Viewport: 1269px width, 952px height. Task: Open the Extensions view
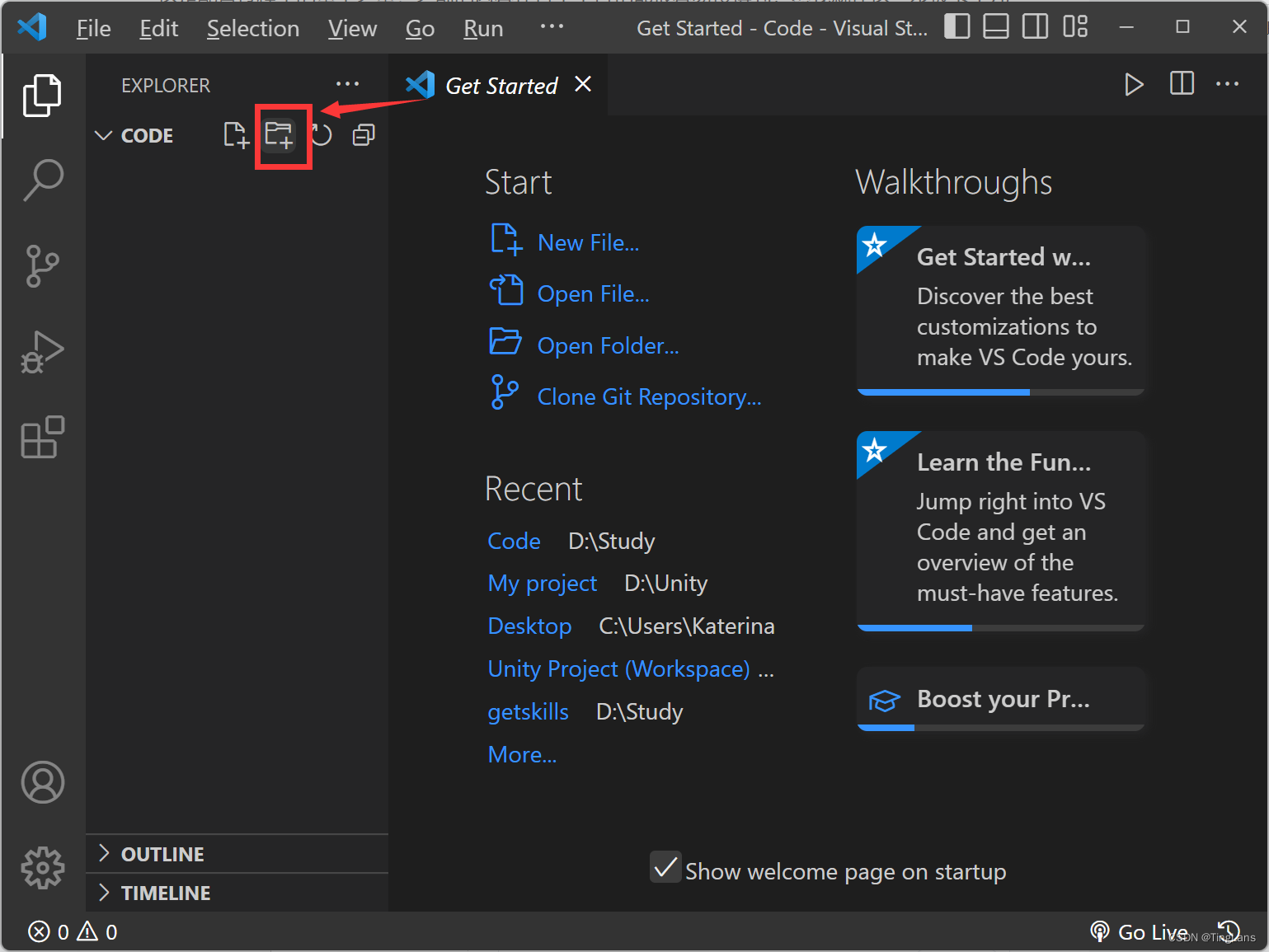click(42, 437)
